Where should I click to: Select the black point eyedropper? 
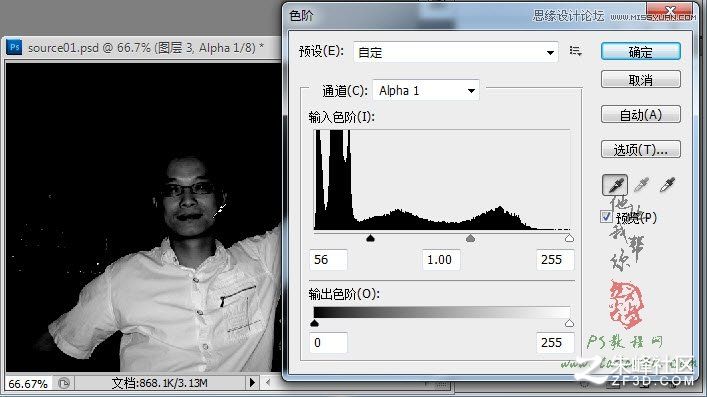tap(615, 185)
